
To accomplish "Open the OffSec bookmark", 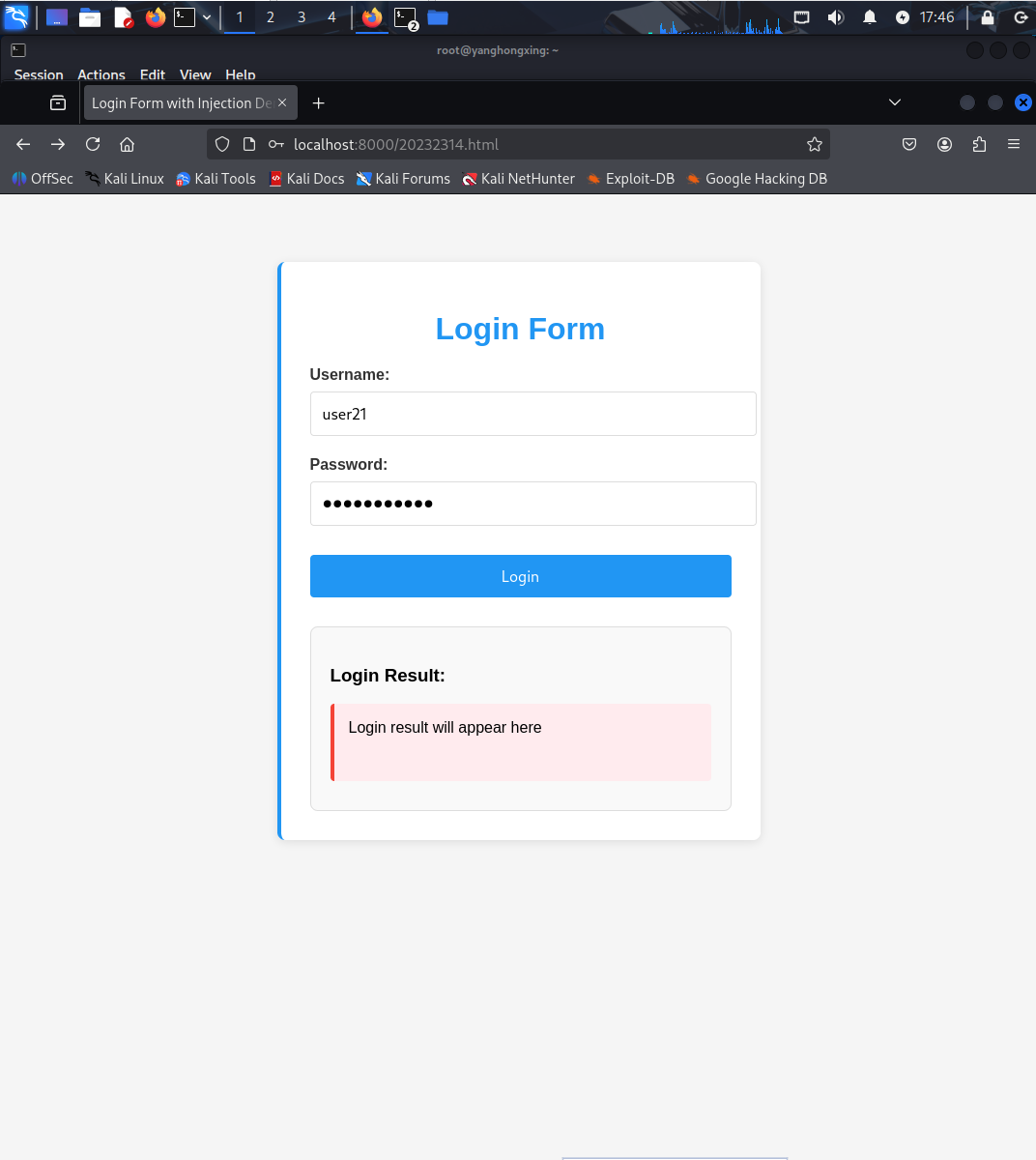I will coord(43,179).
